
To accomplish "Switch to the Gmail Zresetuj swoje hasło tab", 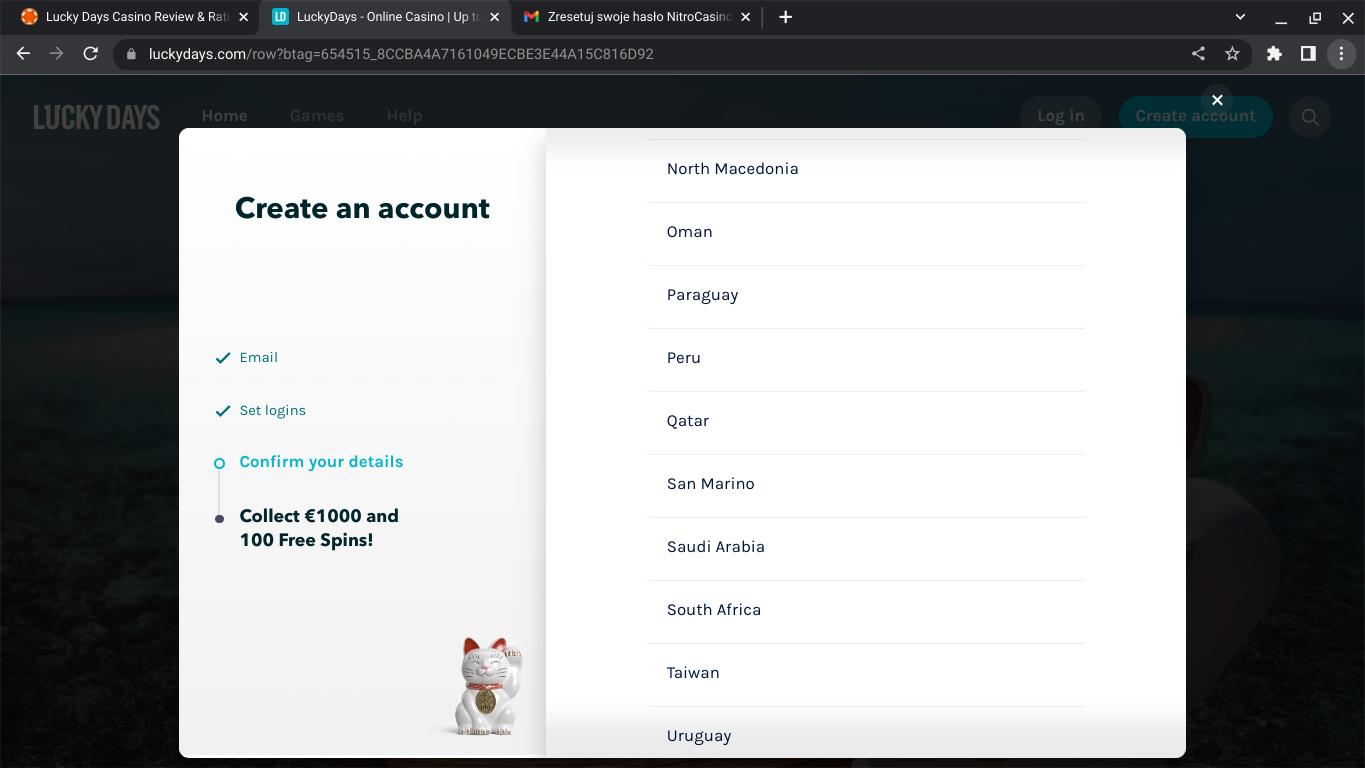I will coord(630,17).
